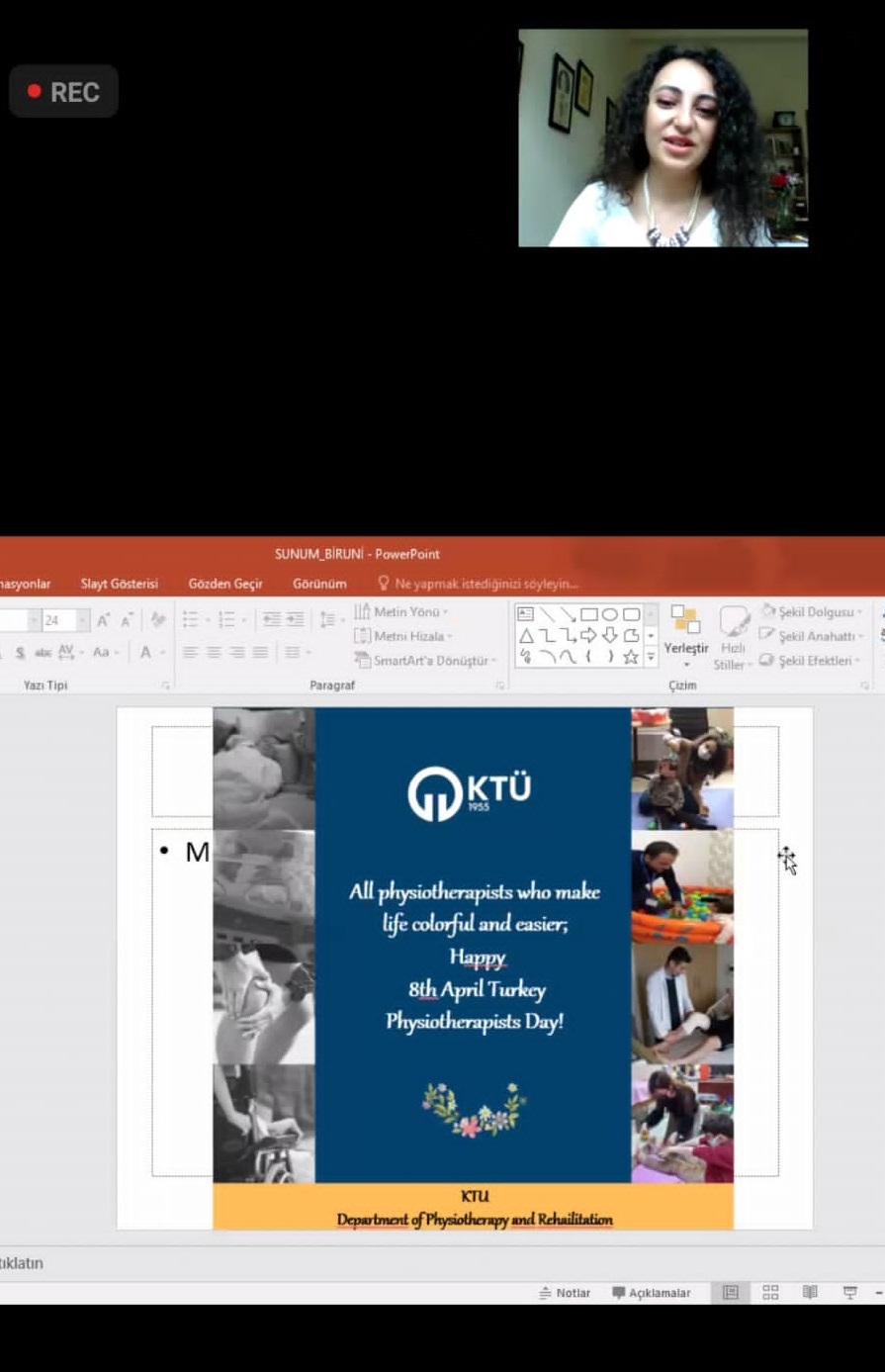Open Reading View from status bar
The image size is (885, 1372).
coord(810,1292)
